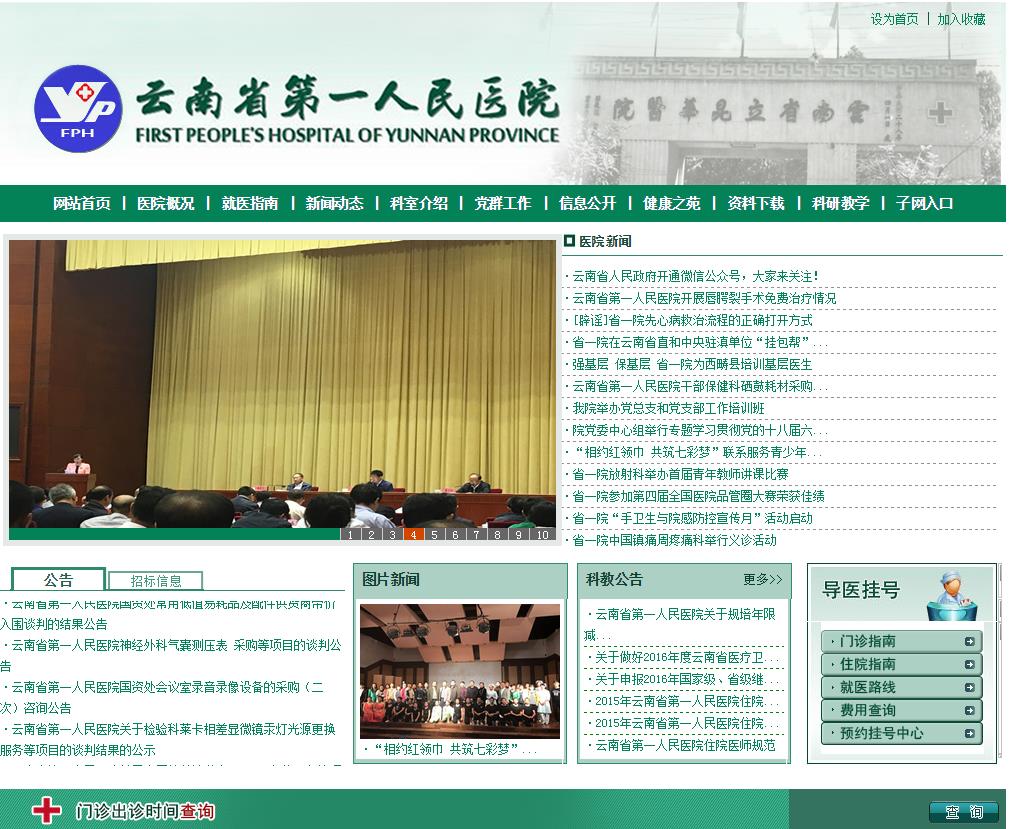Screen dimensions: 1013x829
Task: Select slide 8 in slideshow pager
Action: click(x=497, y=534)
